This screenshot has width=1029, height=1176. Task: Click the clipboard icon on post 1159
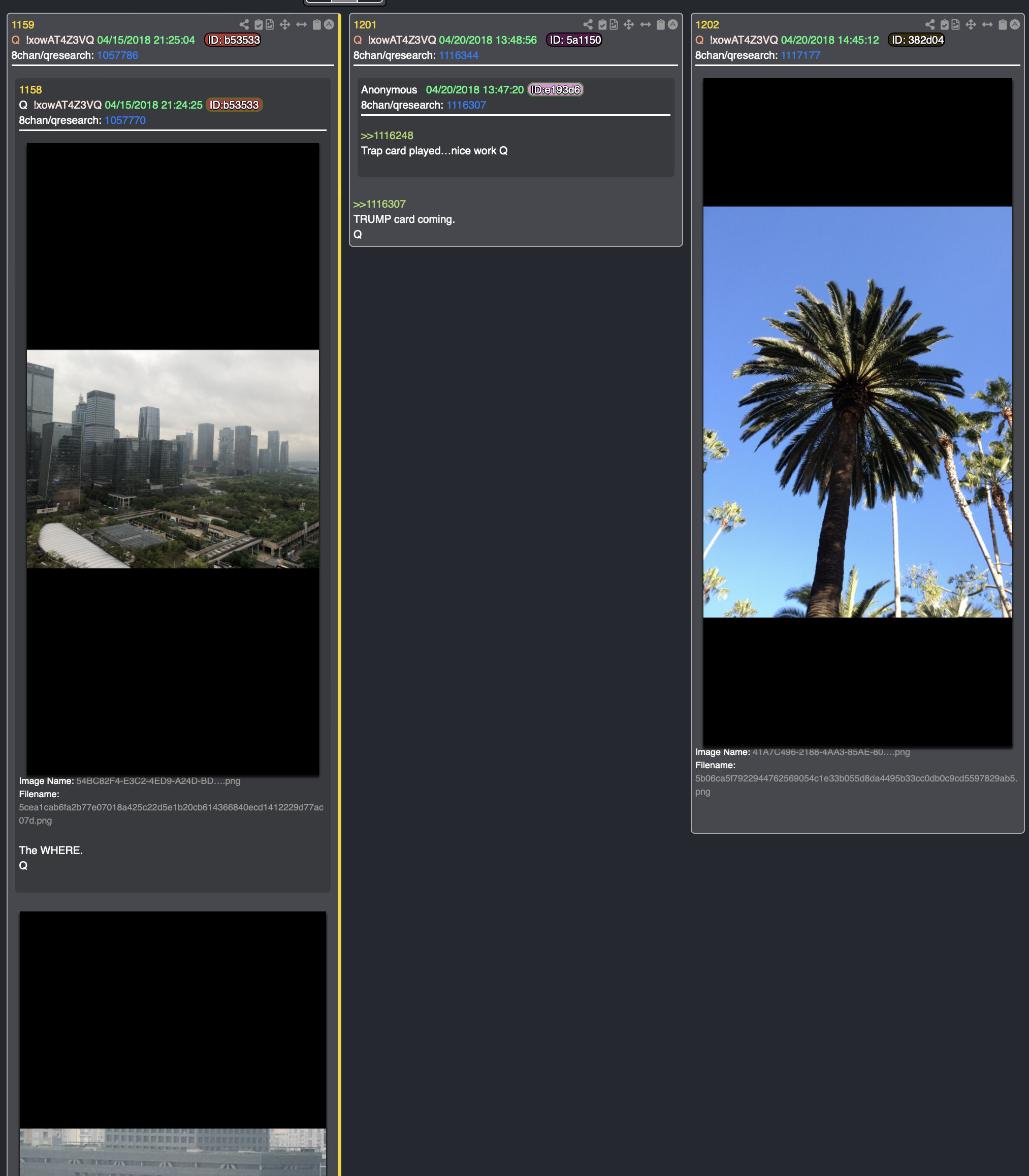pyautogui.click(x=316, y=25)
